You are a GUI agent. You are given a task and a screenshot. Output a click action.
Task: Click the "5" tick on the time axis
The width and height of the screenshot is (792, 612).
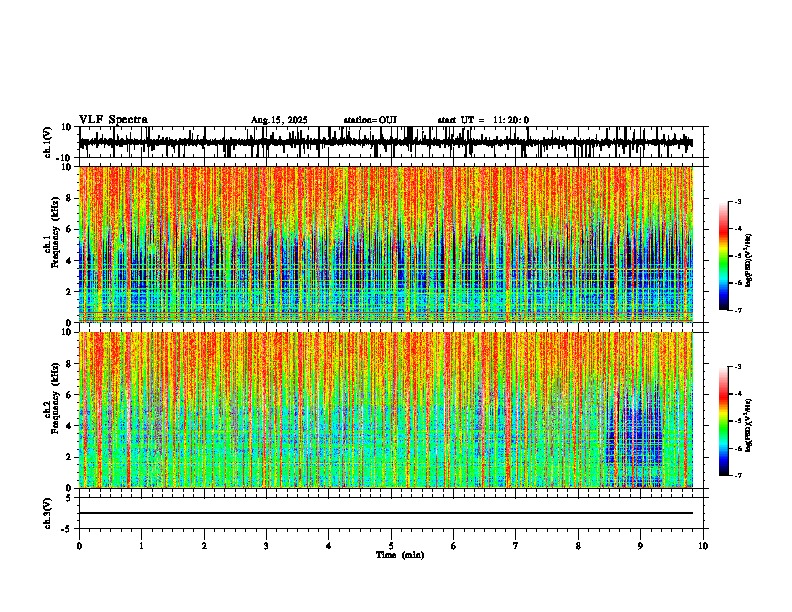[391, 546]
